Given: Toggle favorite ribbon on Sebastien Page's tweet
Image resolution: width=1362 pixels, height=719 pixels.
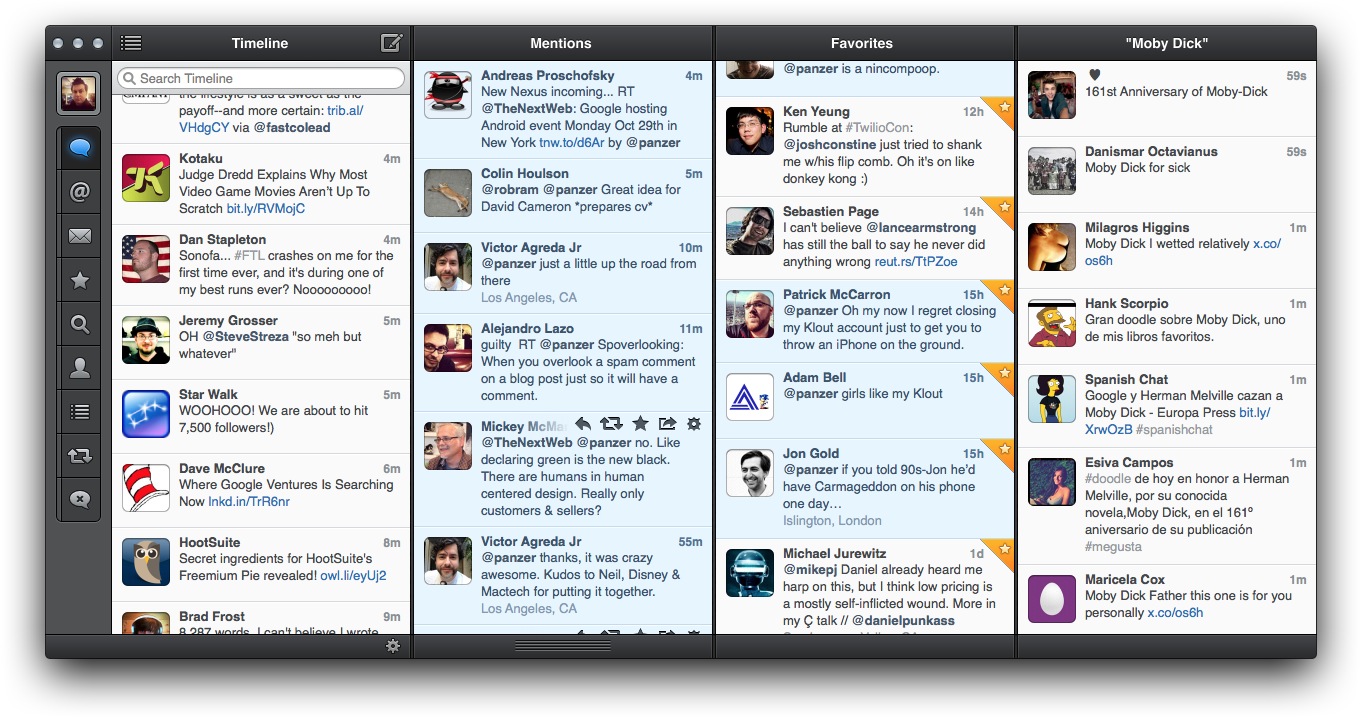Looking at the screenshot, I should 1003,207.
